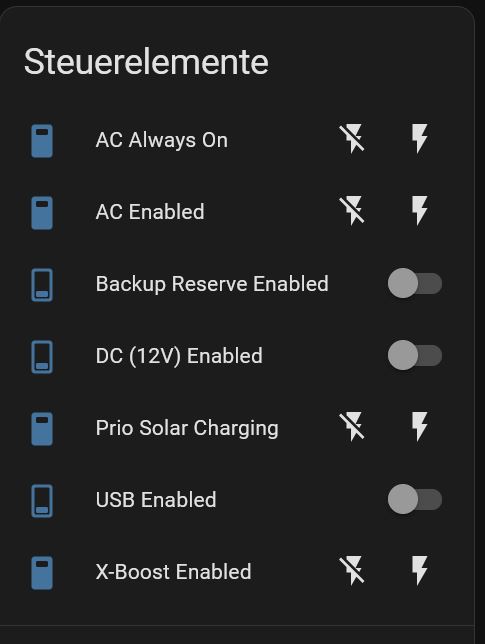Click the device icon beside AC Always On
The image size is (485, 644).
[42, 141]
